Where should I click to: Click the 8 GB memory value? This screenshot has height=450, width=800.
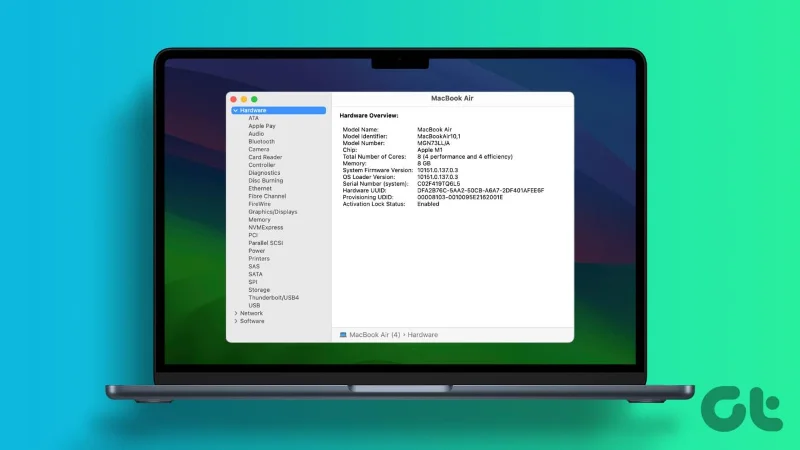pos(424,163)
